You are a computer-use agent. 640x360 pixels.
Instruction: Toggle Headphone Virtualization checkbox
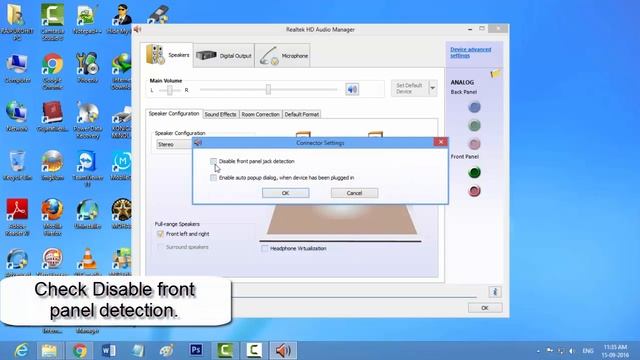click(264, 248)
